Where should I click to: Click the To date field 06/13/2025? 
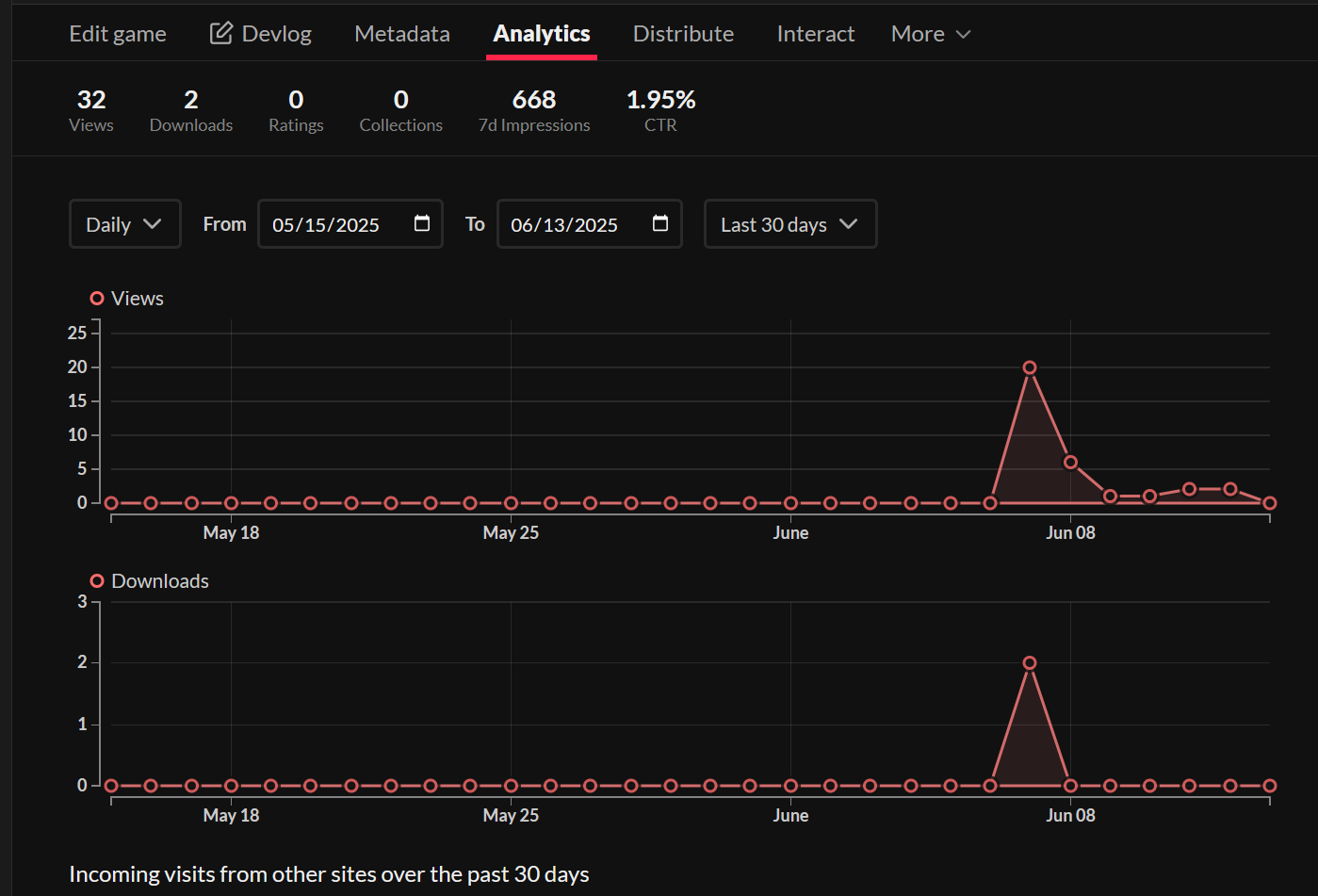590,224
